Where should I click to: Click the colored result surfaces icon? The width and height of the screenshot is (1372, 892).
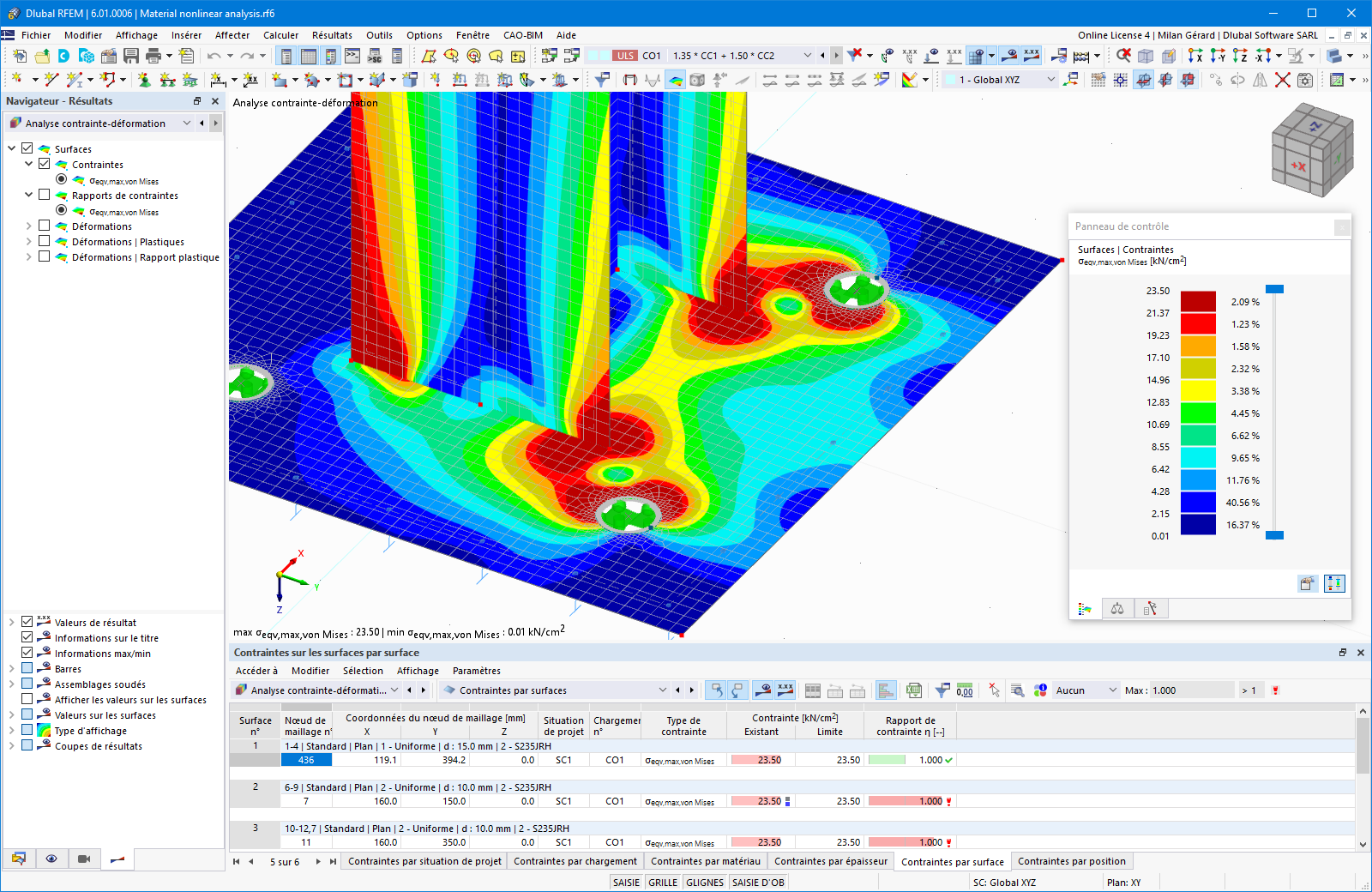[676, 80]
